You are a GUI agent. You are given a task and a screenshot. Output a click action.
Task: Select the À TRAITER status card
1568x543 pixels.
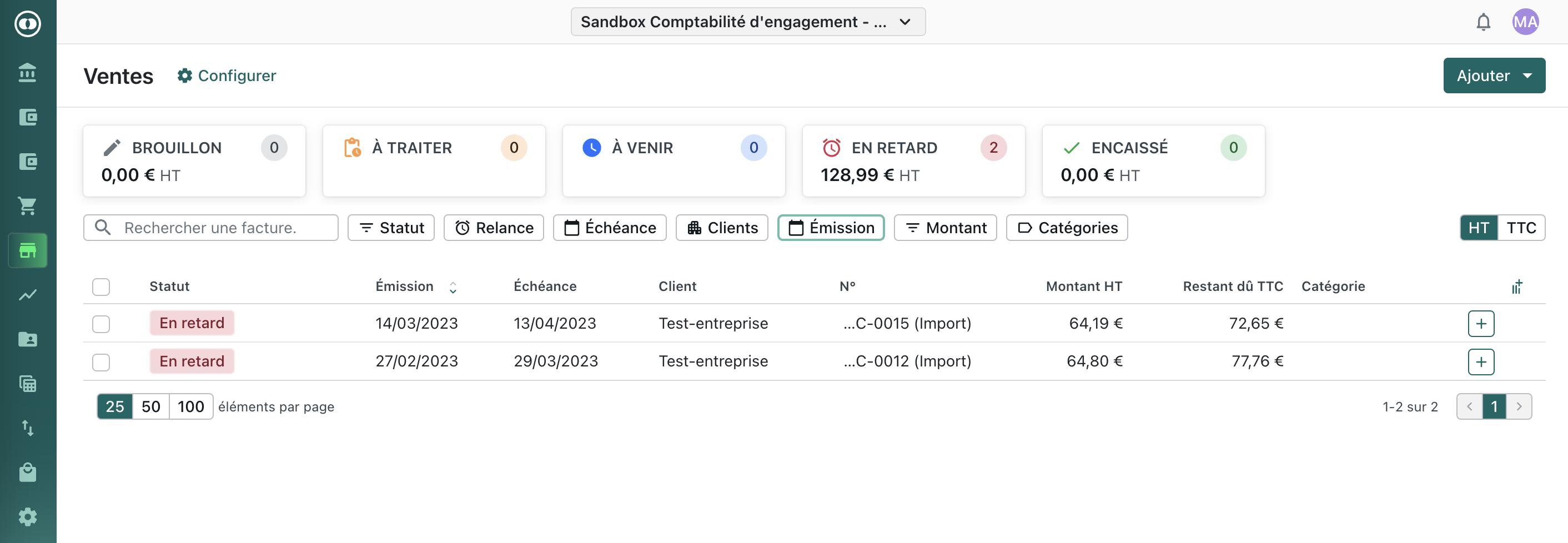[434, 160]
